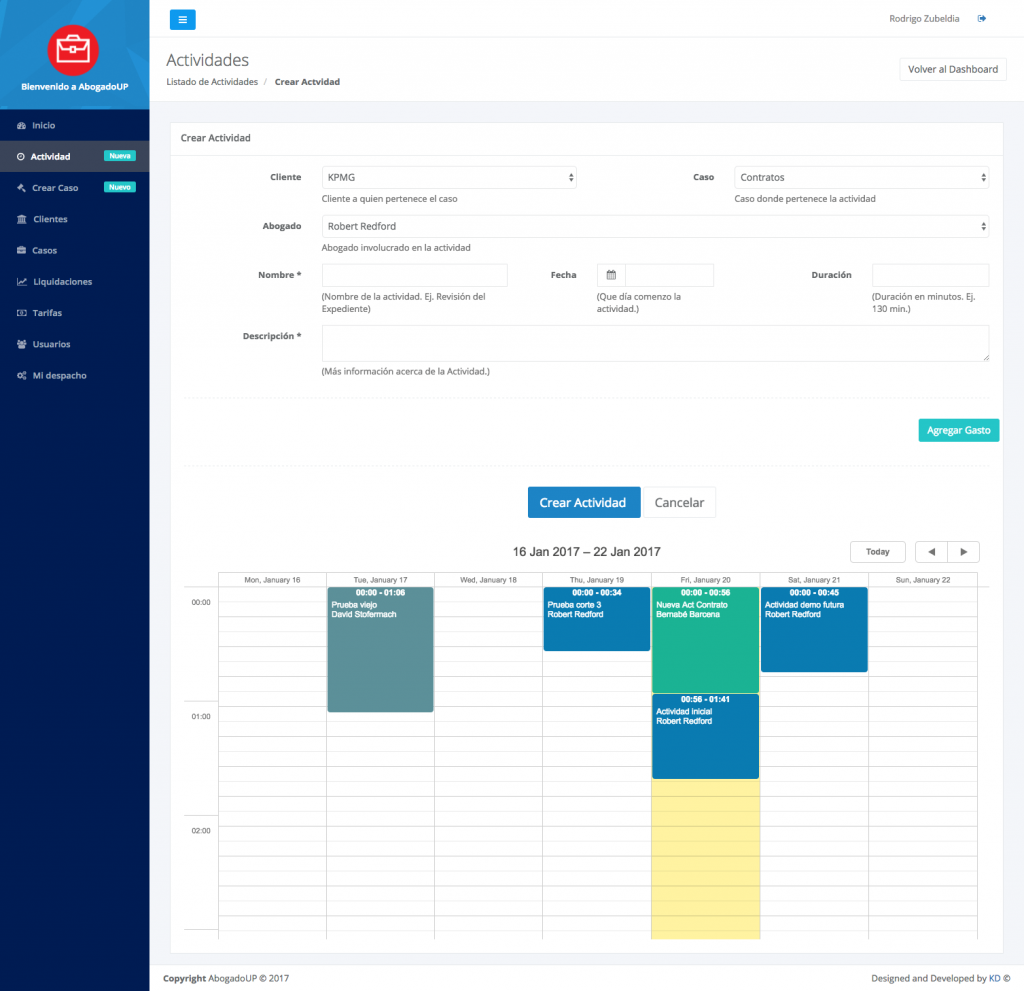Open Usuarios in the sidebar menu
The height and width of the screenshot is (991, 1024).
74,344
